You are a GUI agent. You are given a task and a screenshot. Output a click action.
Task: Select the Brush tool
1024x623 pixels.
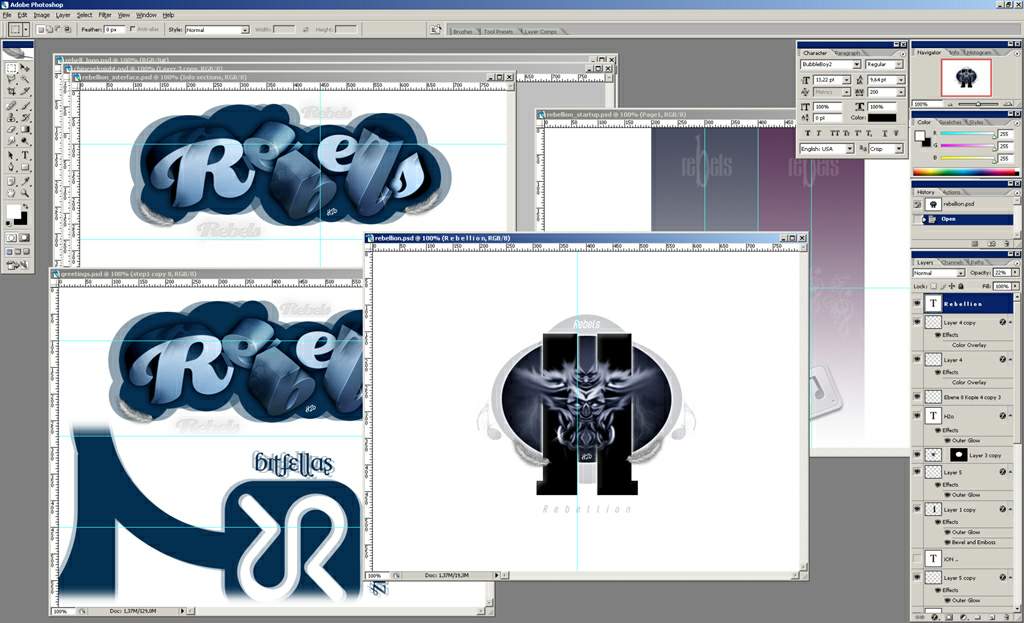point(24,106)
